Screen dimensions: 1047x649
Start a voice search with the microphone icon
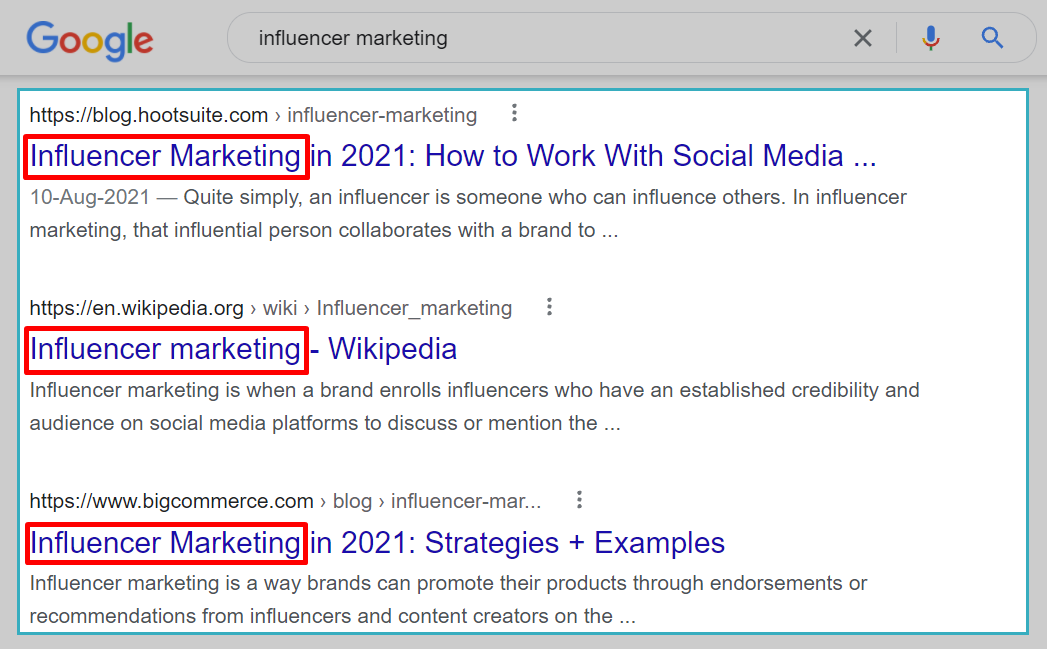point(931,37)
